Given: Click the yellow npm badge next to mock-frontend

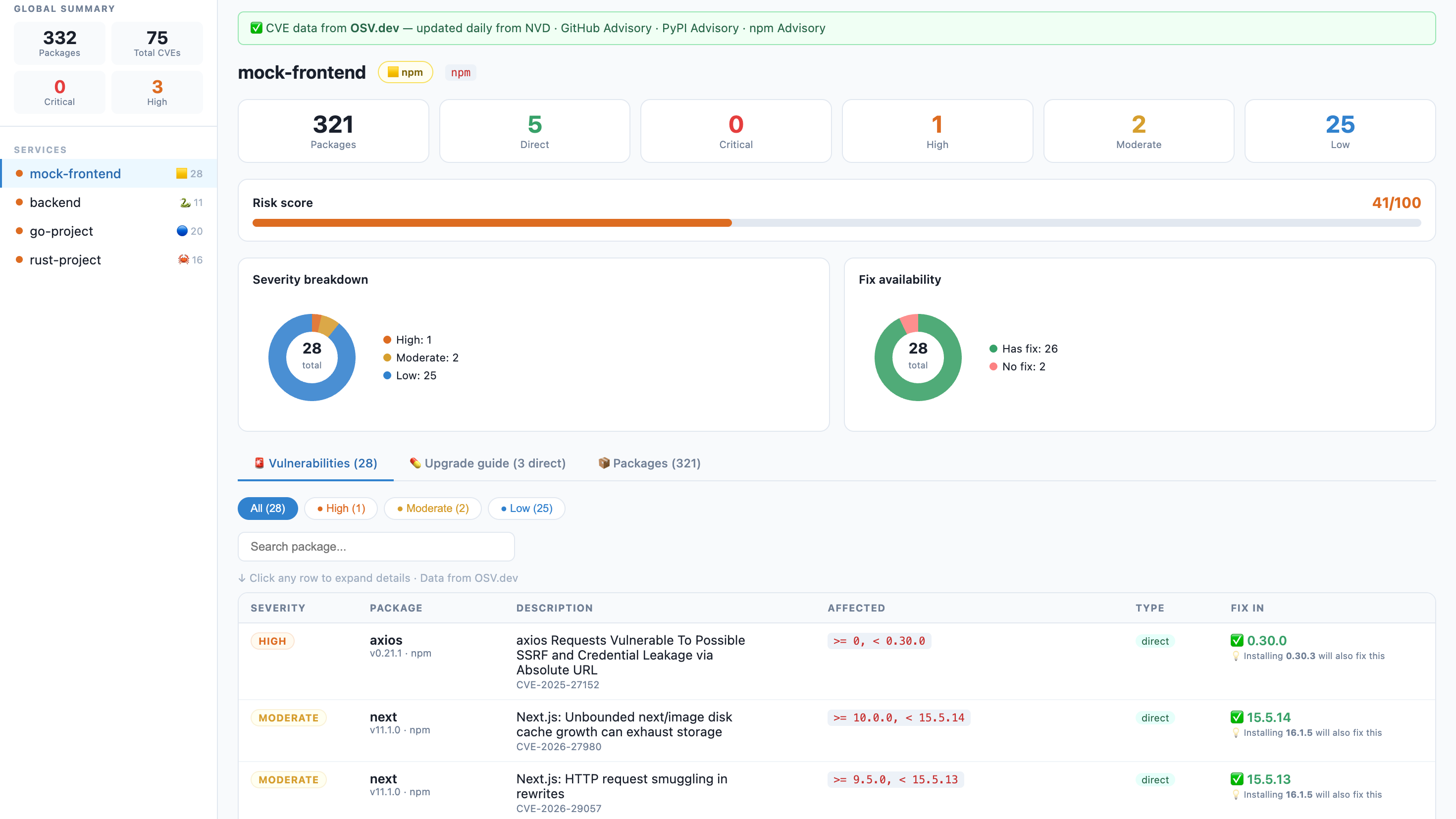Looking at the screenshot, I should [405, 72].
